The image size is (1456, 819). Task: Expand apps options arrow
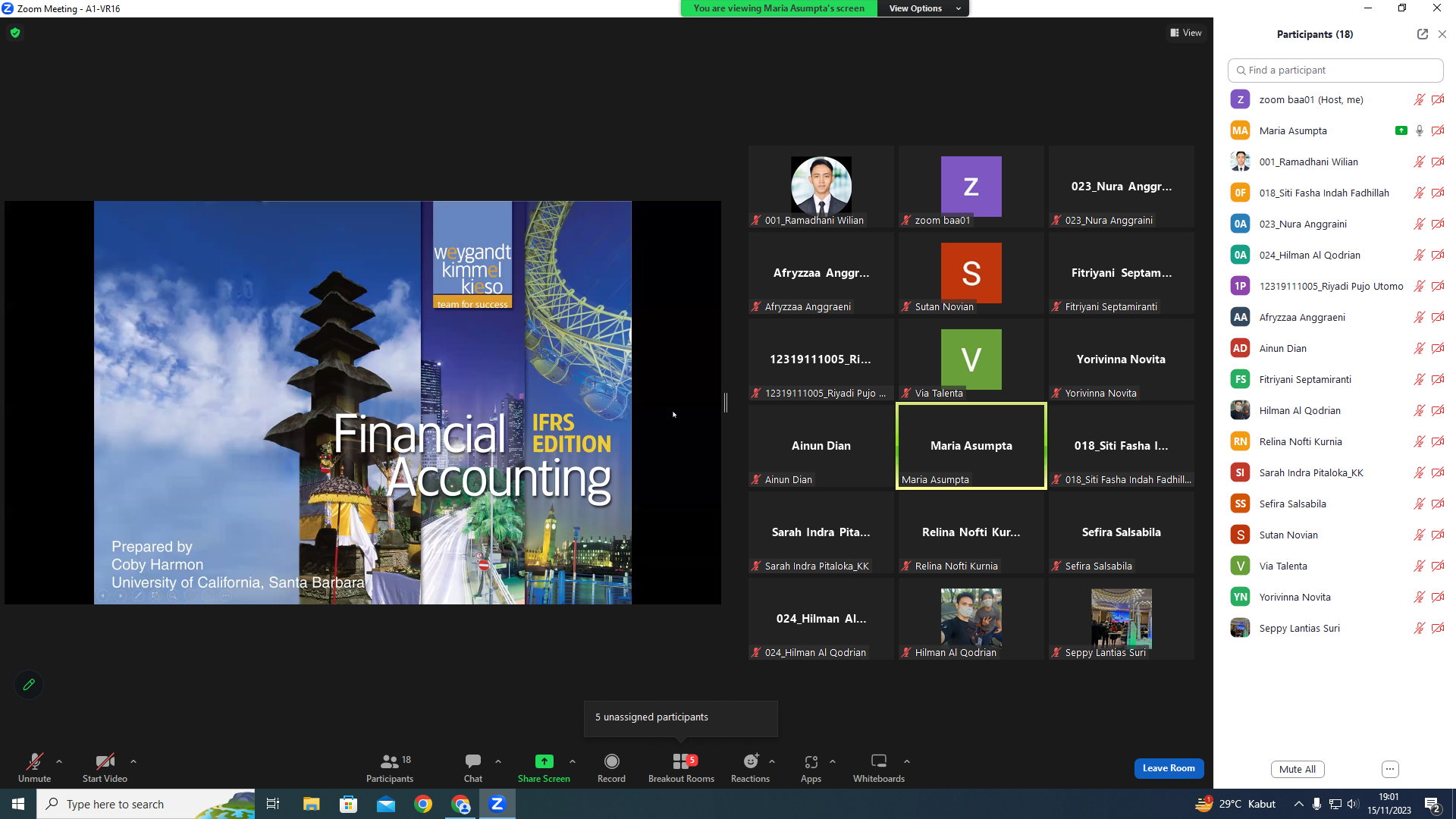pos(833,761)
